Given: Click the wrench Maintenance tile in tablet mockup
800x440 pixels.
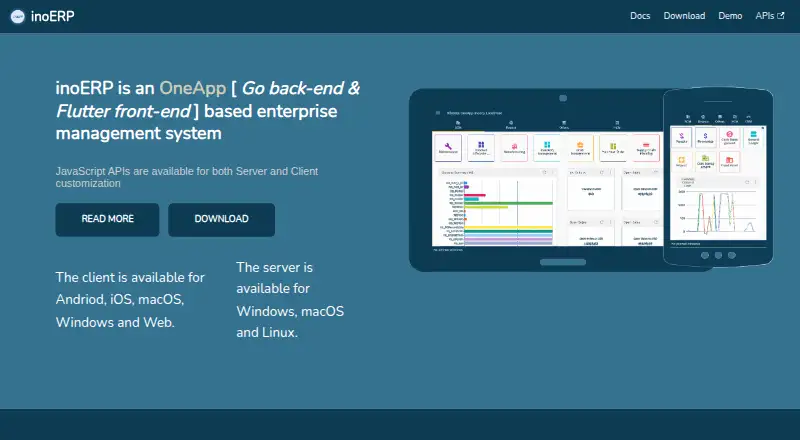Looking at the screenshot, I should (448, 148).
